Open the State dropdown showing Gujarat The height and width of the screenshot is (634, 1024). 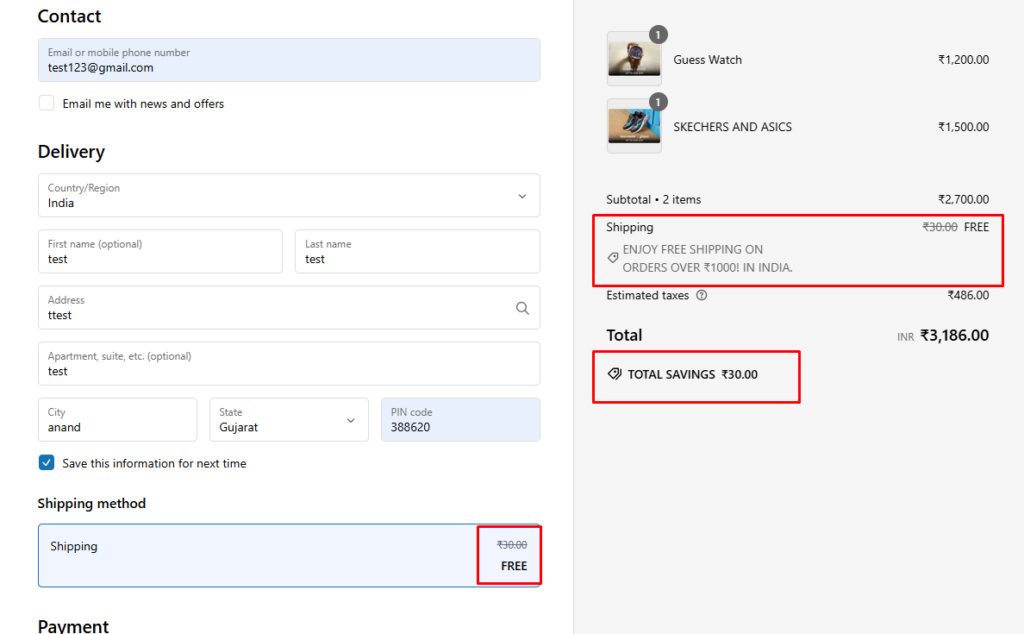pyautogui.click(x=289, y=420)
